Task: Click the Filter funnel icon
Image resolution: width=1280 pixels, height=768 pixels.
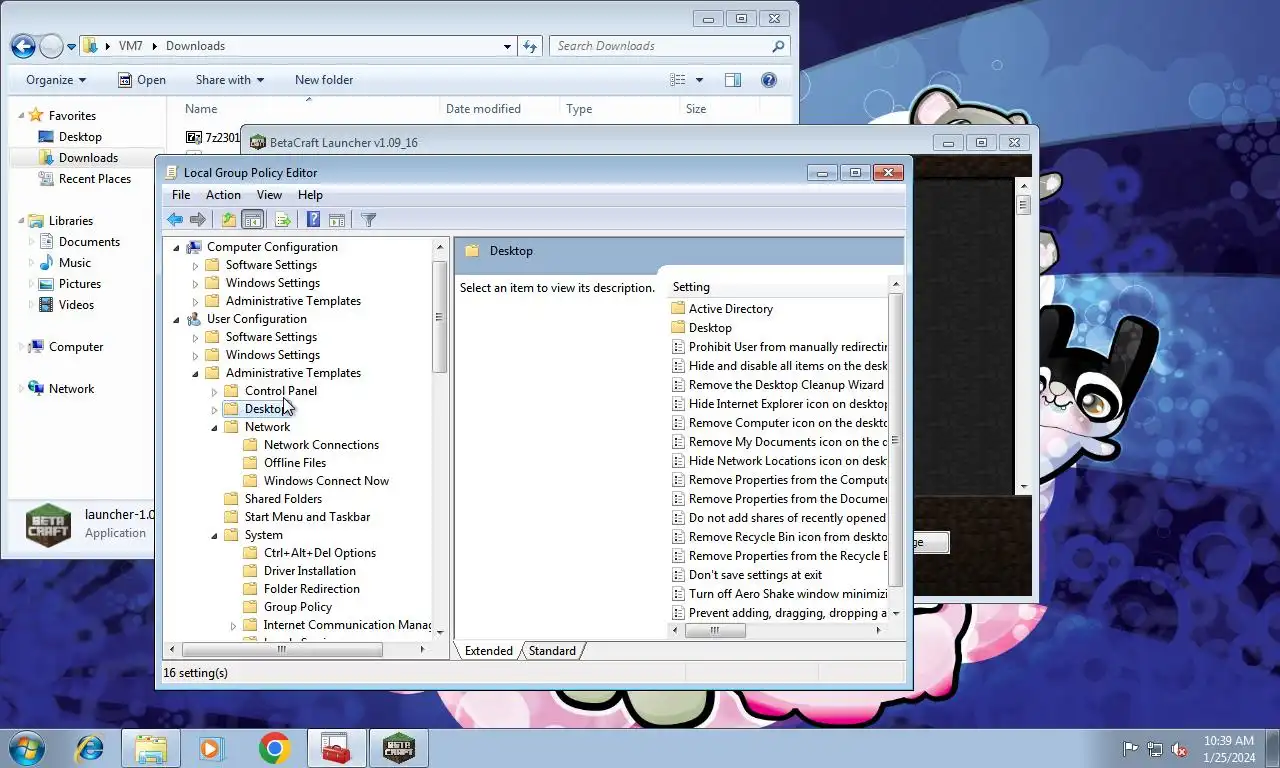Action: click(368, 220)
